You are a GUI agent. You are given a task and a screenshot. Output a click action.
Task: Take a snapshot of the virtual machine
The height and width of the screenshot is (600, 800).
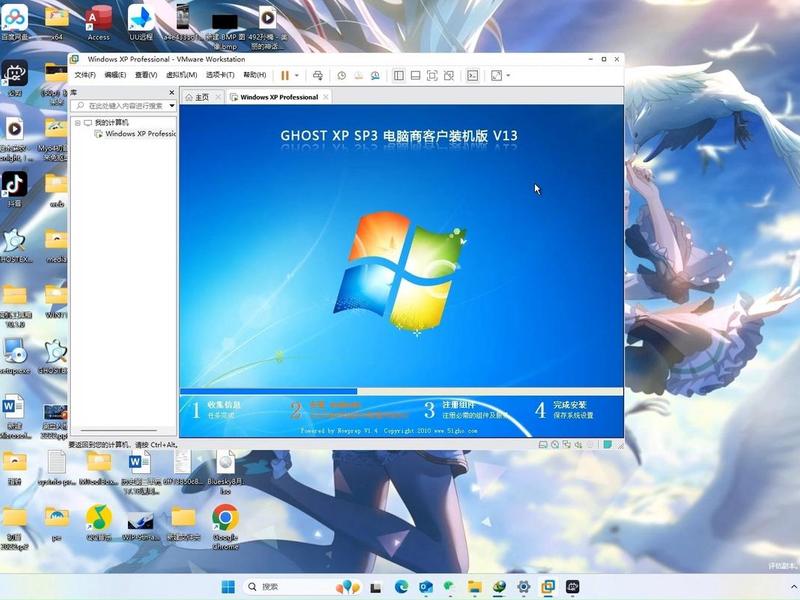click(x=341, y=76)
